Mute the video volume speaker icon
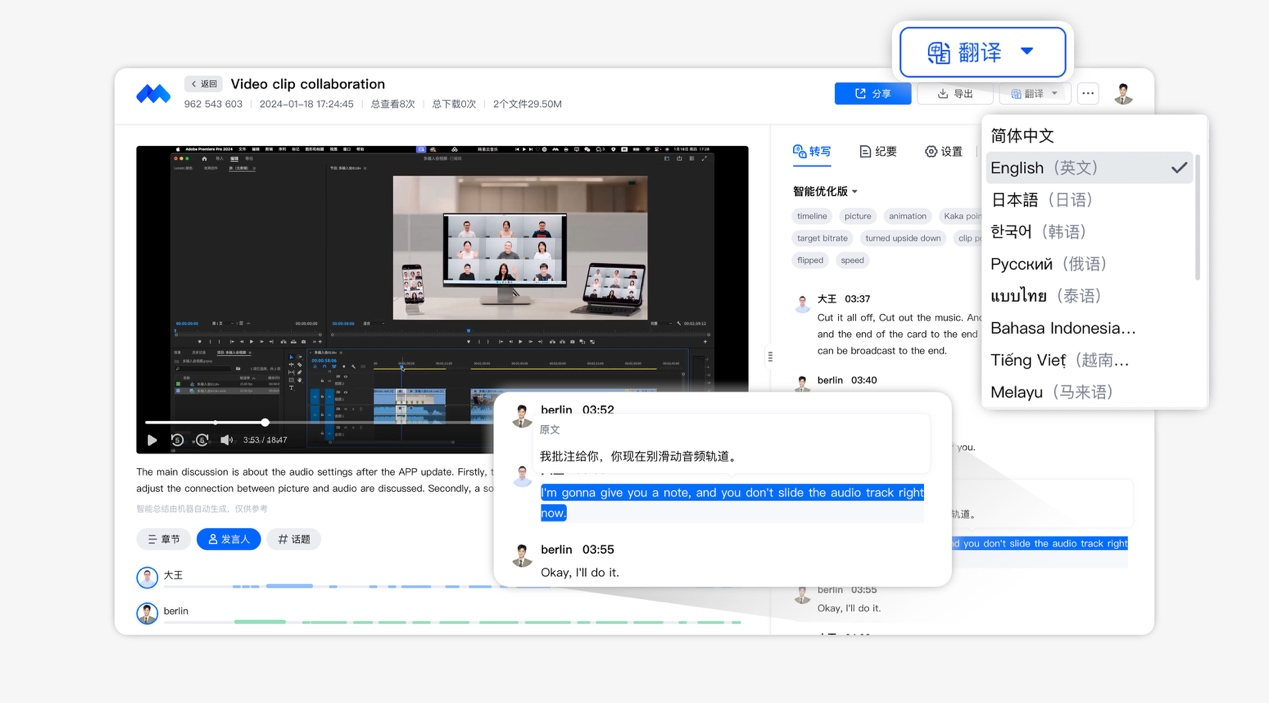This screenshot has width=1269, height=703. pyautogui.click(x=227, y=440)
